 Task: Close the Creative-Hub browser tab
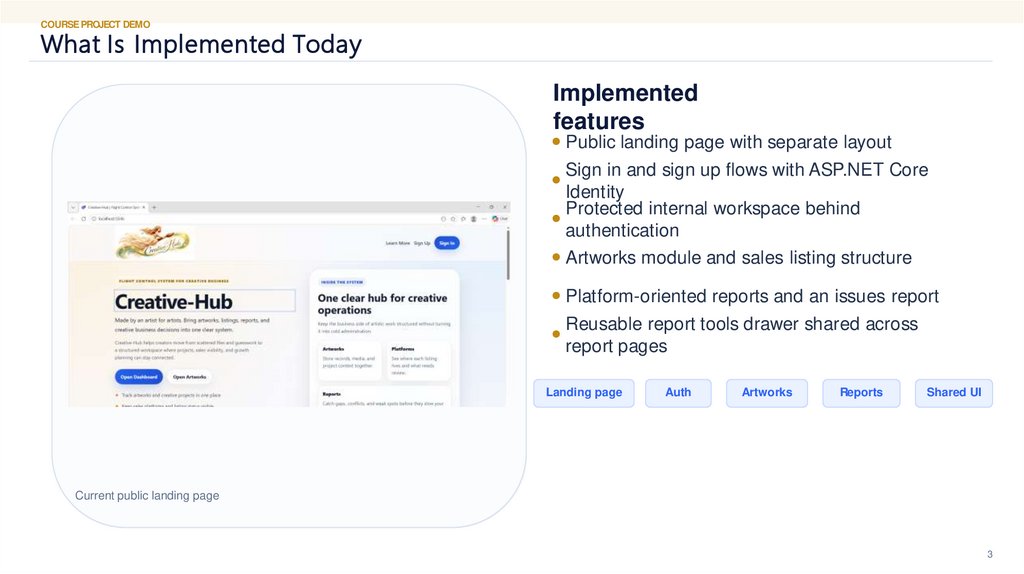pyautogui.click(x=144, y=206)
